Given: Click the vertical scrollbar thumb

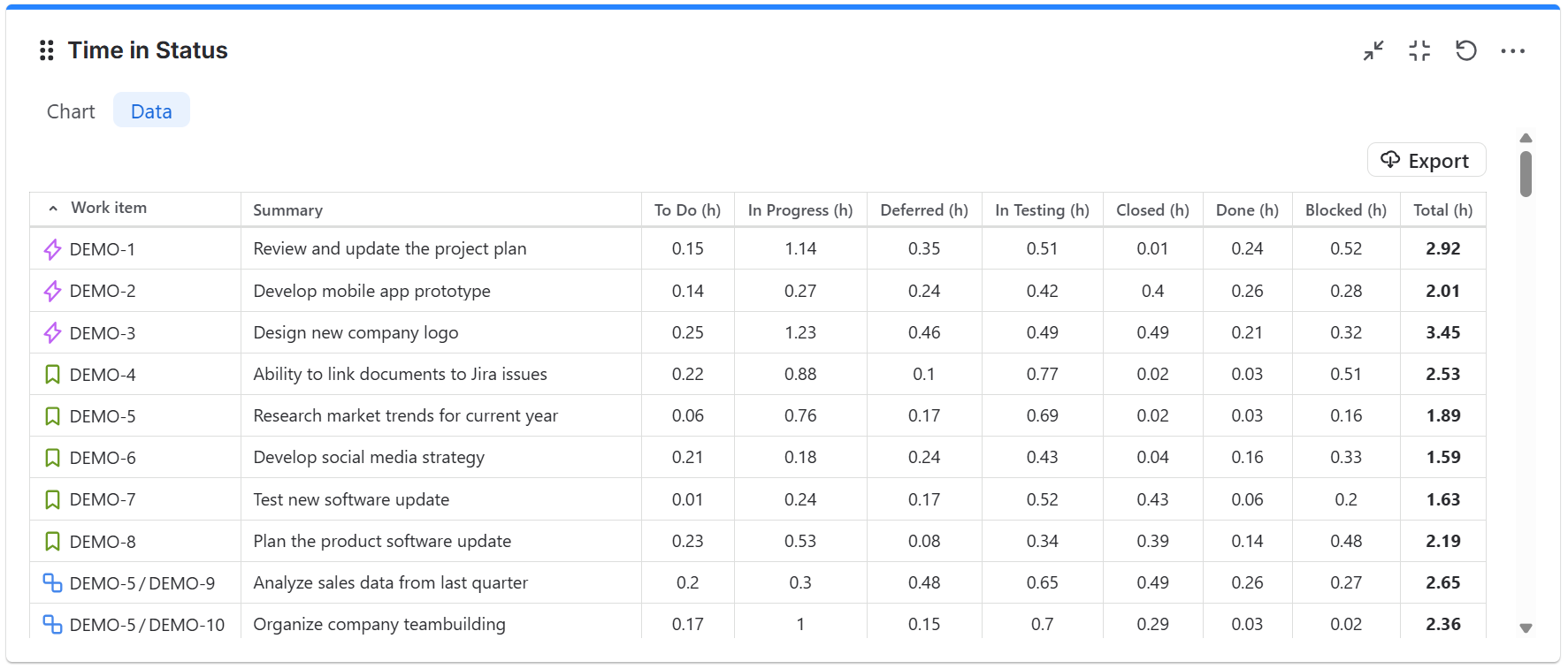Looking at the screenshot, I should coord(1526,174).
